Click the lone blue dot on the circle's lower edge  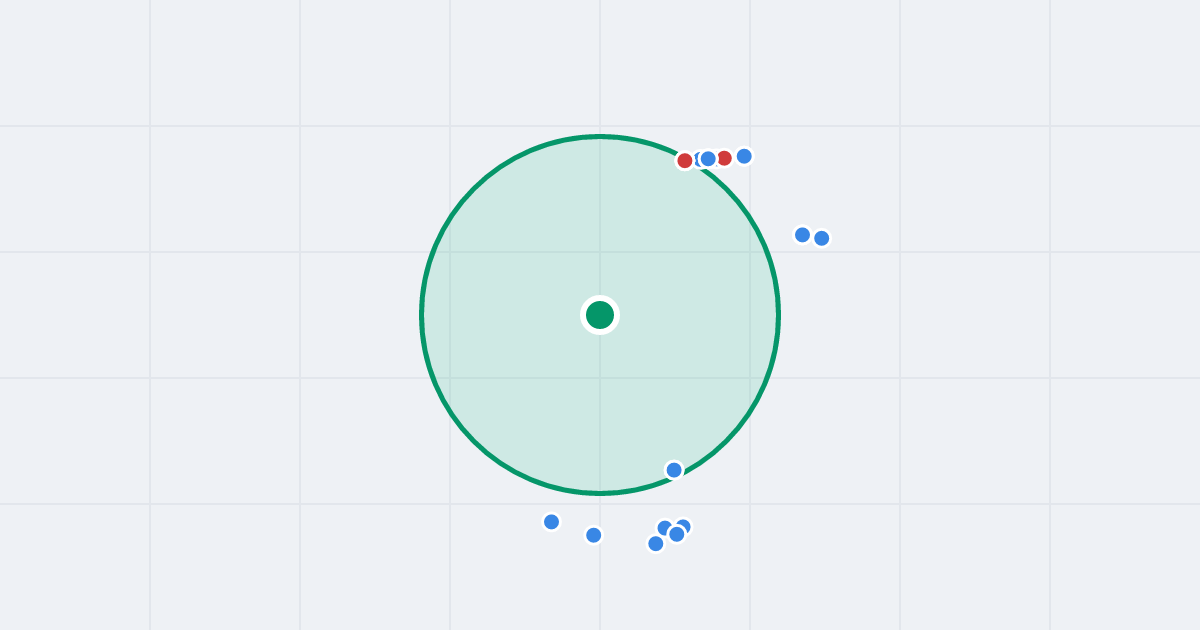(x=674, y=470)
